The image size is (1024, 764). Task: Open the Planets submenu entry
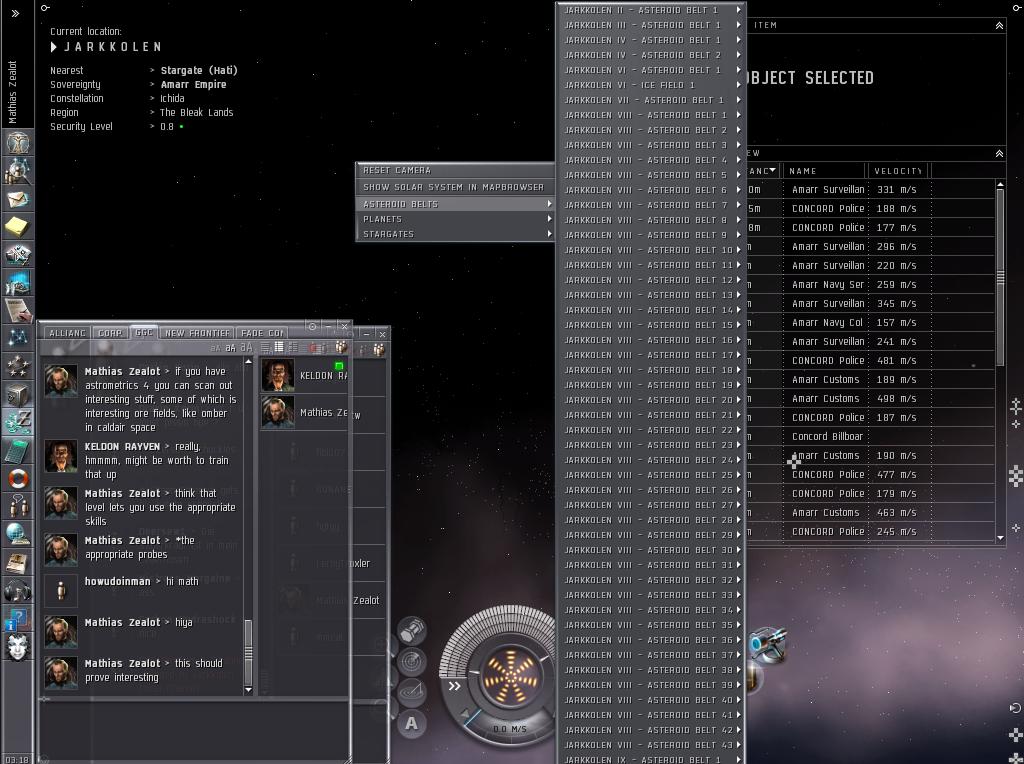(x=455, y=219)
